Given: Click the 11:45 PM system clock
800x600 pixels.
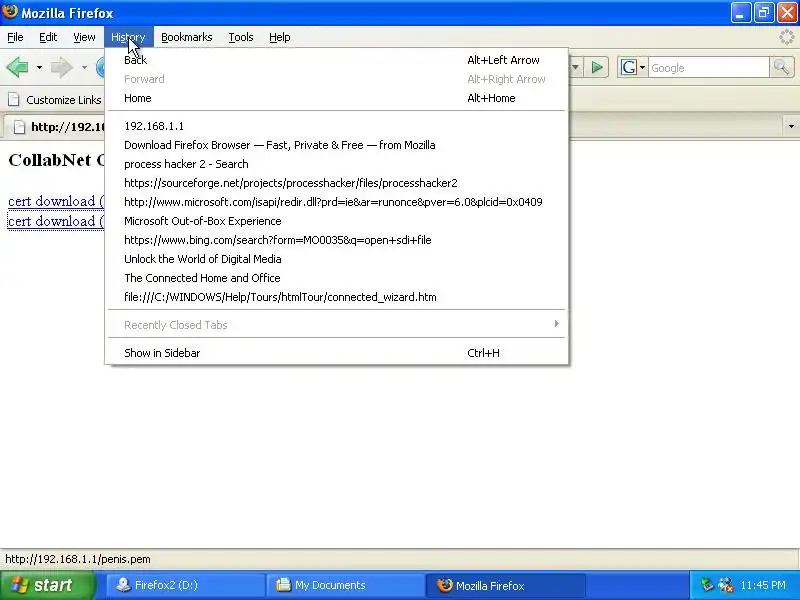Looking at the screenshot, I should click(x=763, y=585).
